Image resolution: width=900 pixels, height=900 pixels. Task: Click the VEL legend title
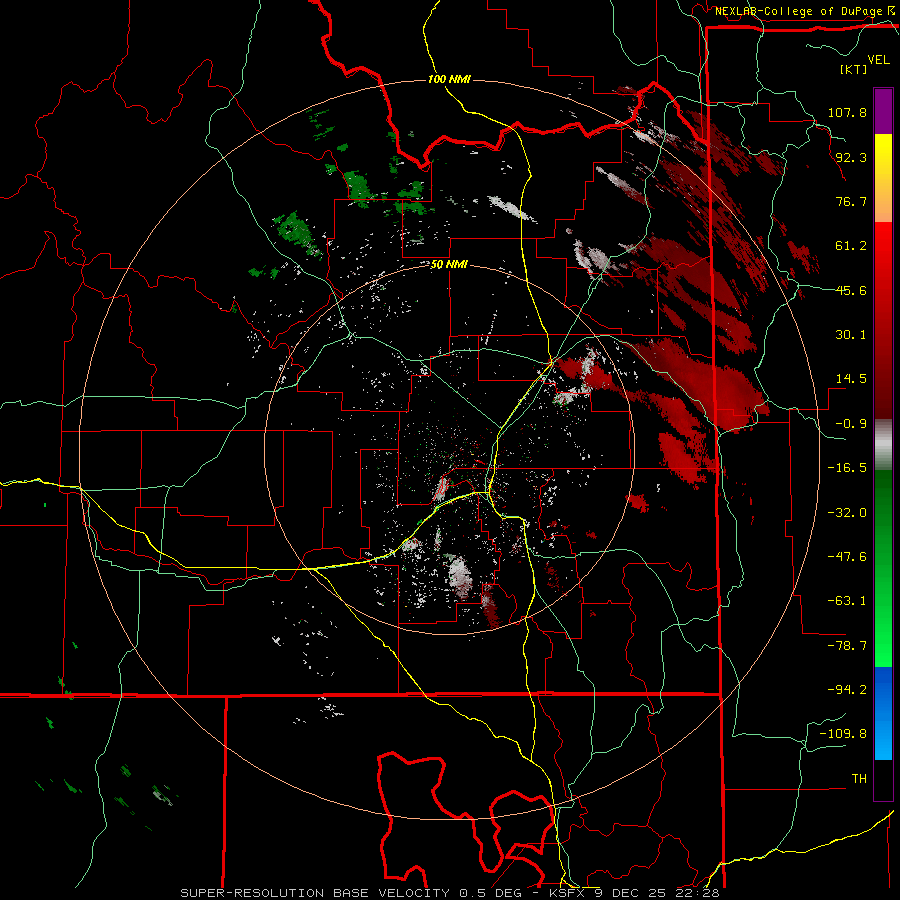[878, 60]
